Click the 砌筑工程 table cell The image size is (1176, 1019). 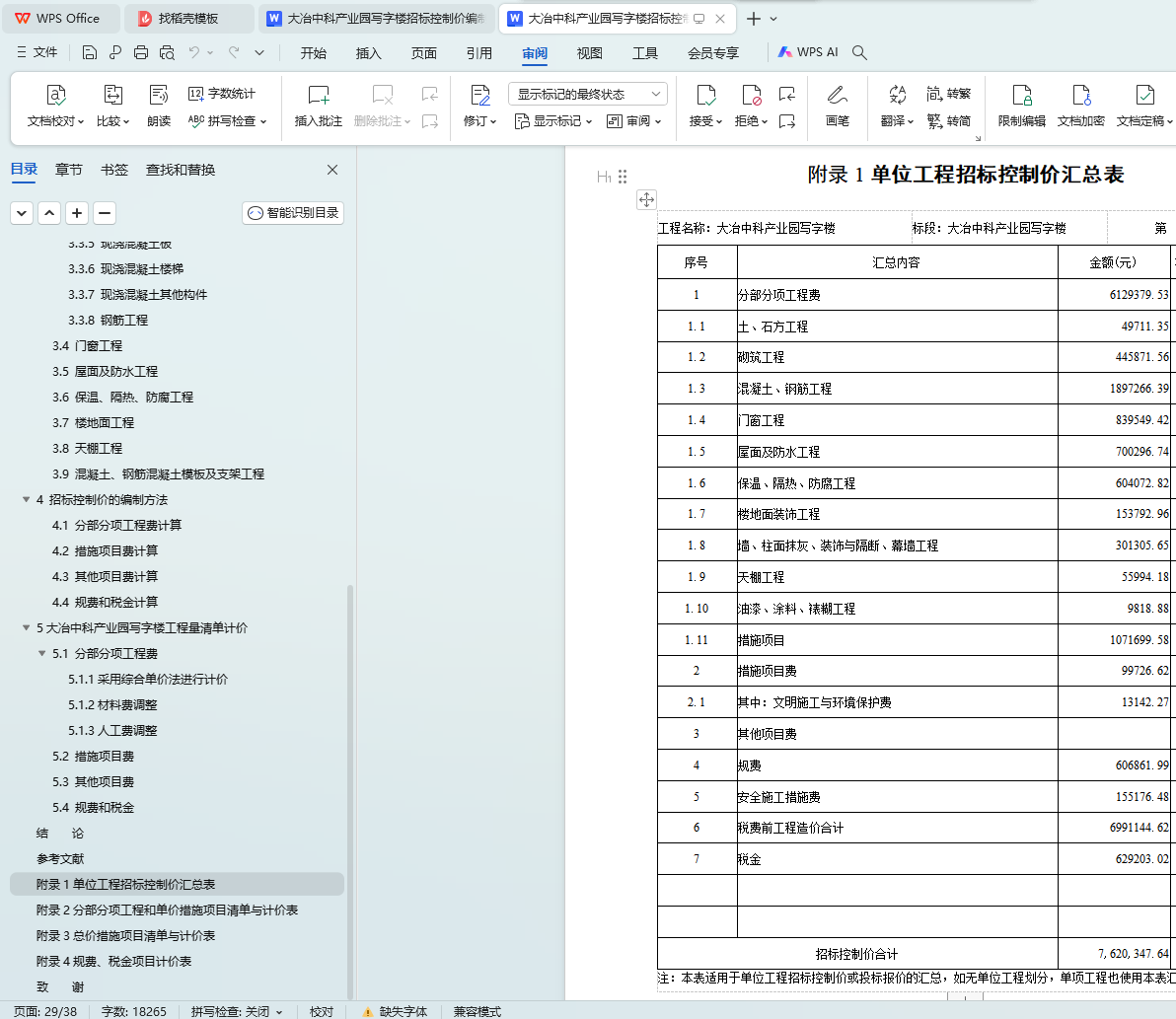[x=897, y=358]
